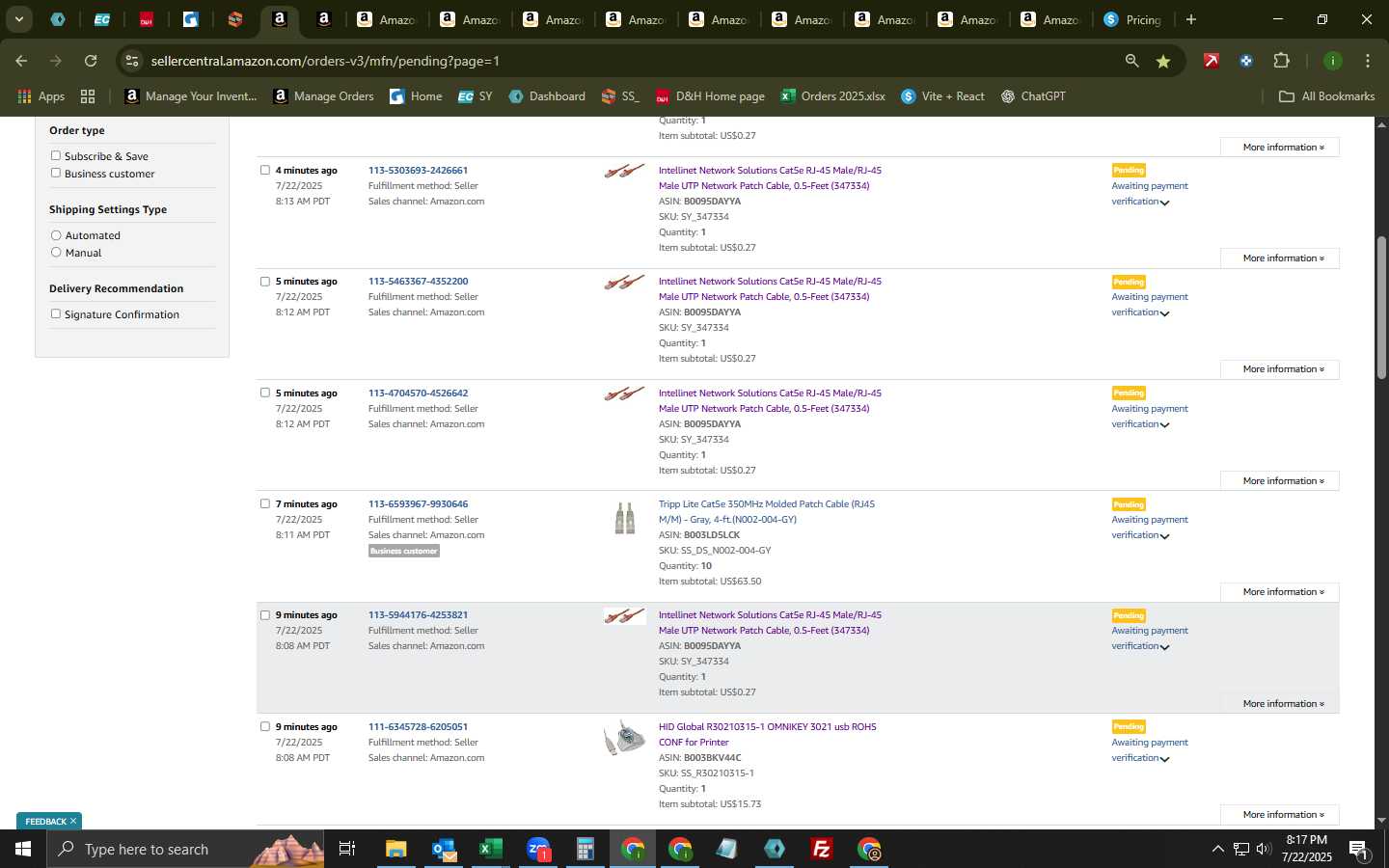Open the tab groups grid icon
Screen dimensions: 1389x868
tap(88, 96)
